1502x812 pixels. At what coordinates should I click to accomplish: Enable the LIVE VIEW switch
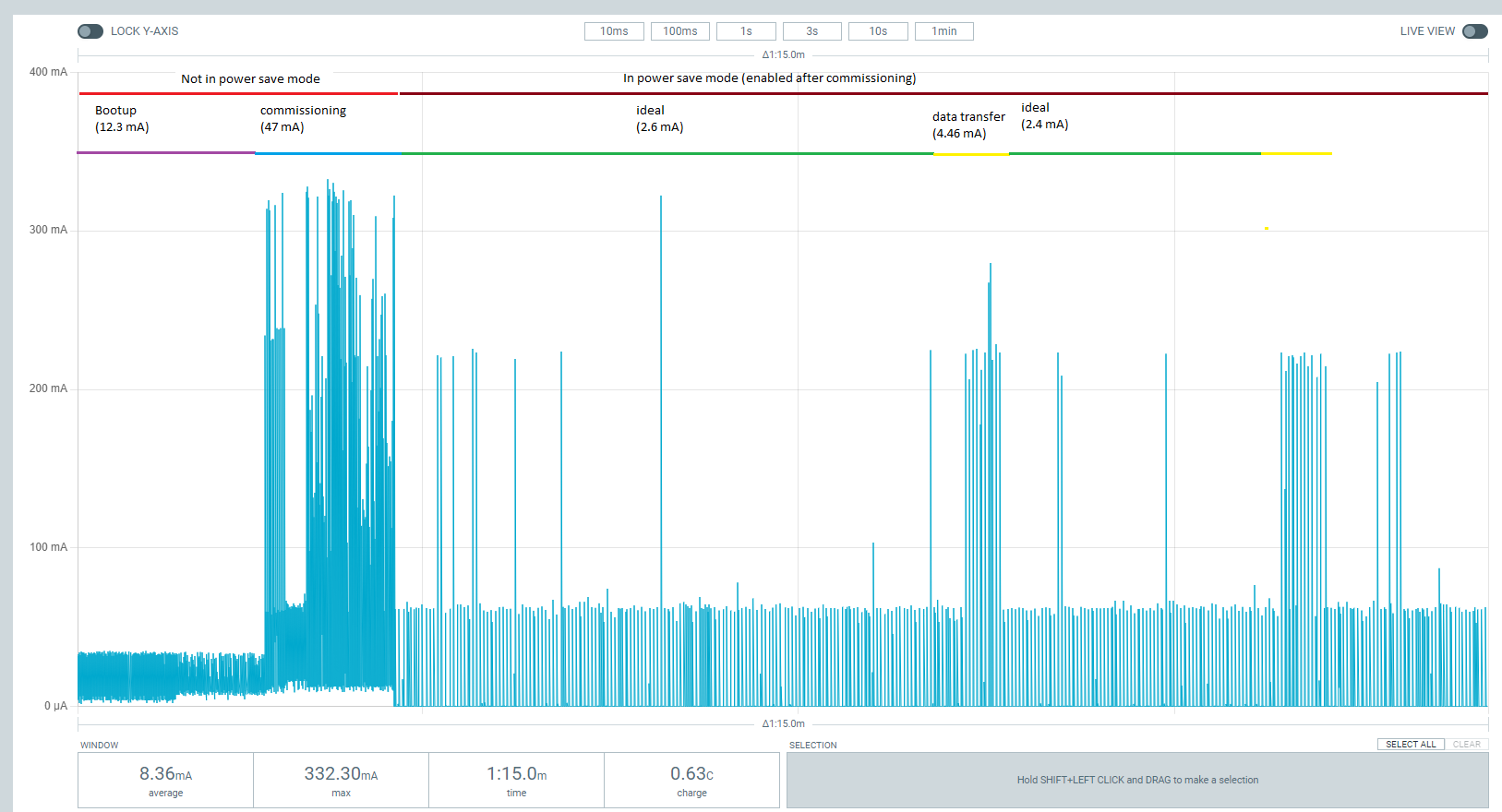[1475, 31]
